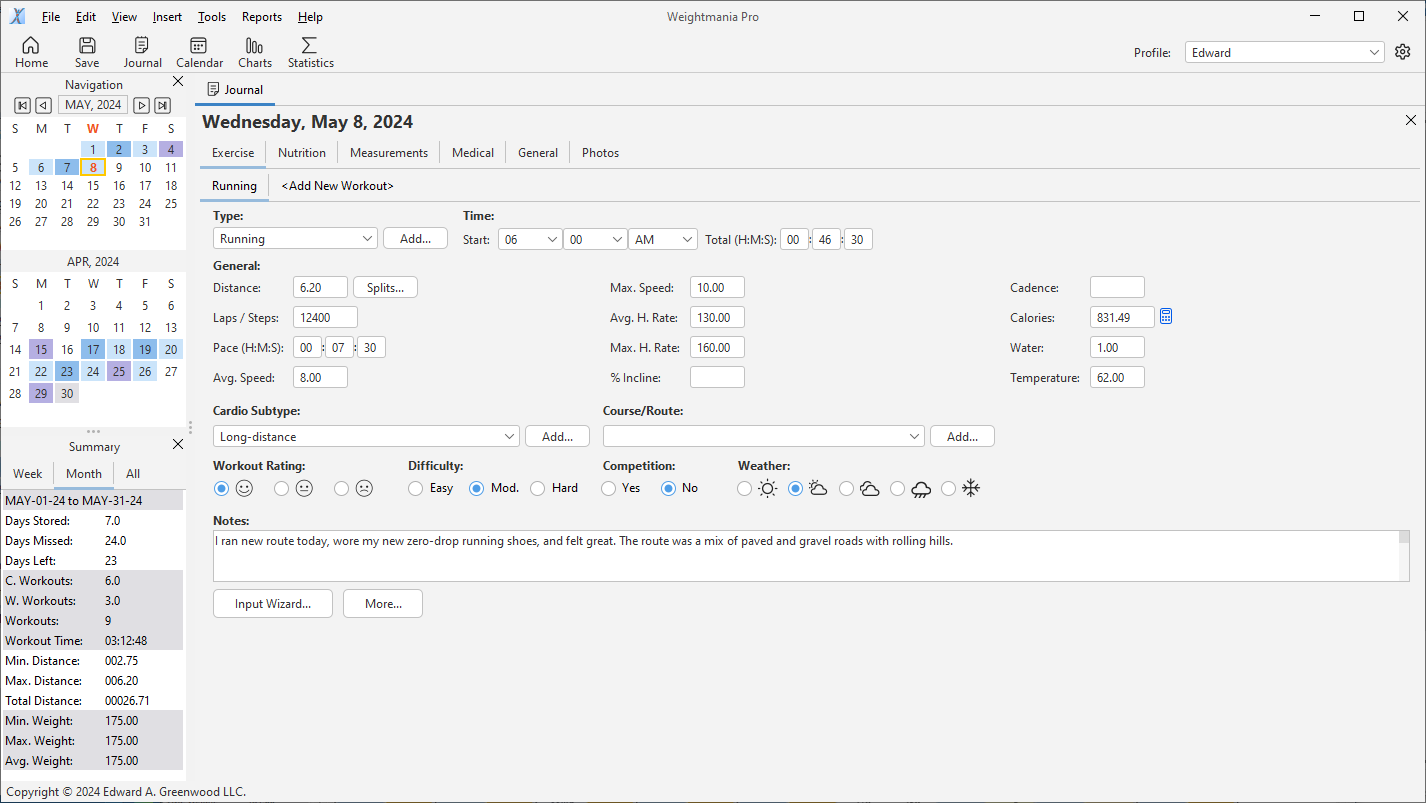Expand the Course/Route dropdown
The height and width of the screenshot is (803, 1426).
click(x=763, y=436)
